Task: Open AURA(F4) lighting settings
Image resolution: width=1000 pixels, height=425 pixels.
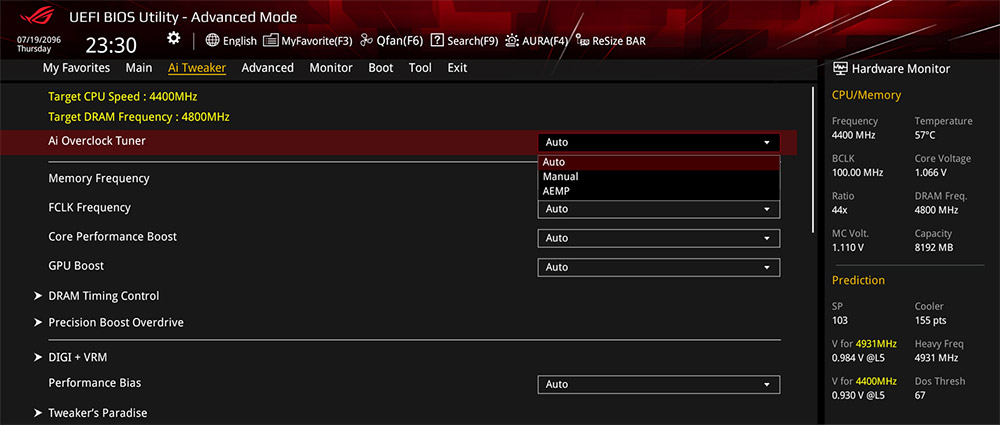Action: (x=536, y=41)
